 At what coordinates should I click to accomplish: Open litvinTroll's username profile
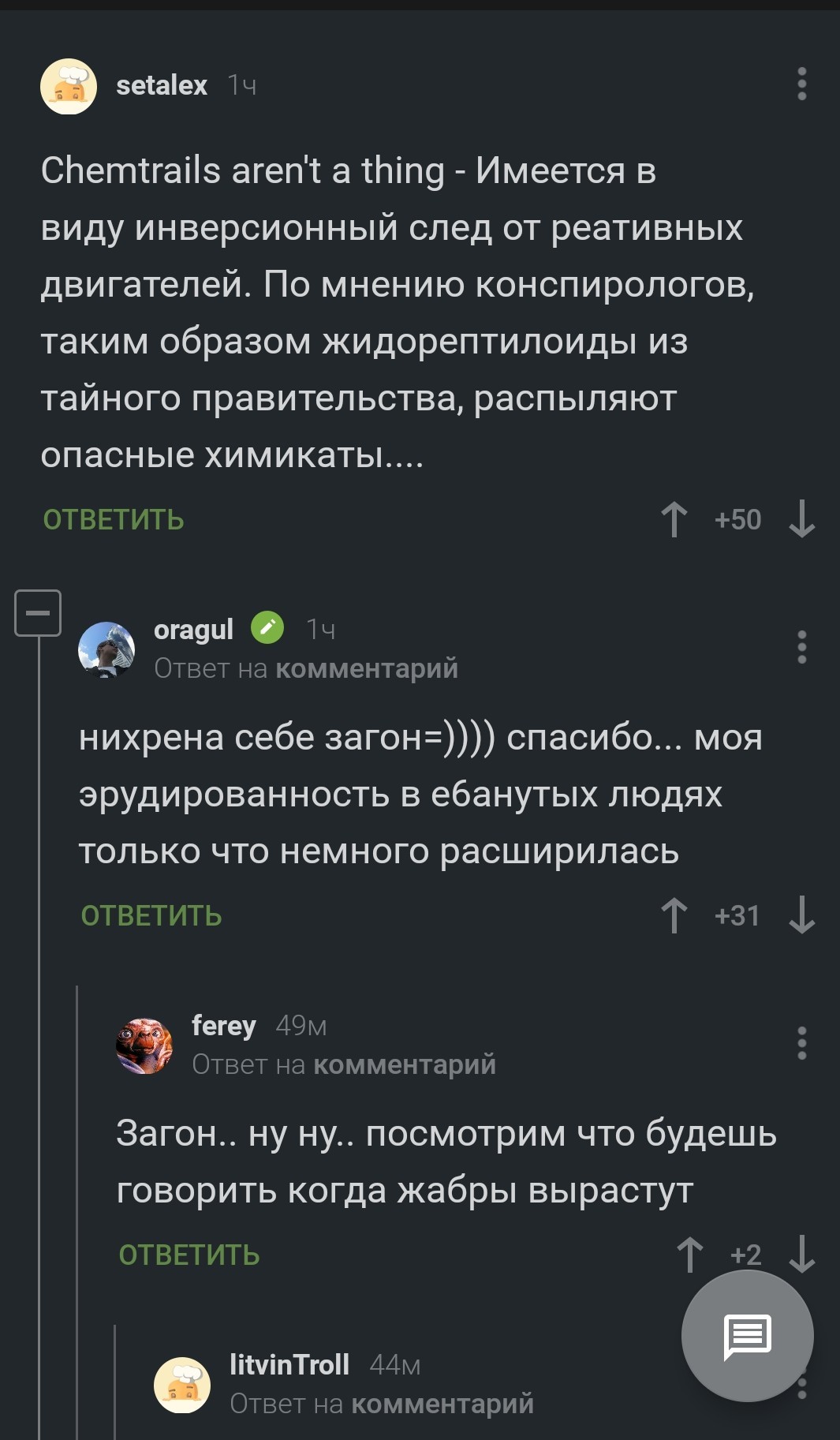coord(289,1364)
